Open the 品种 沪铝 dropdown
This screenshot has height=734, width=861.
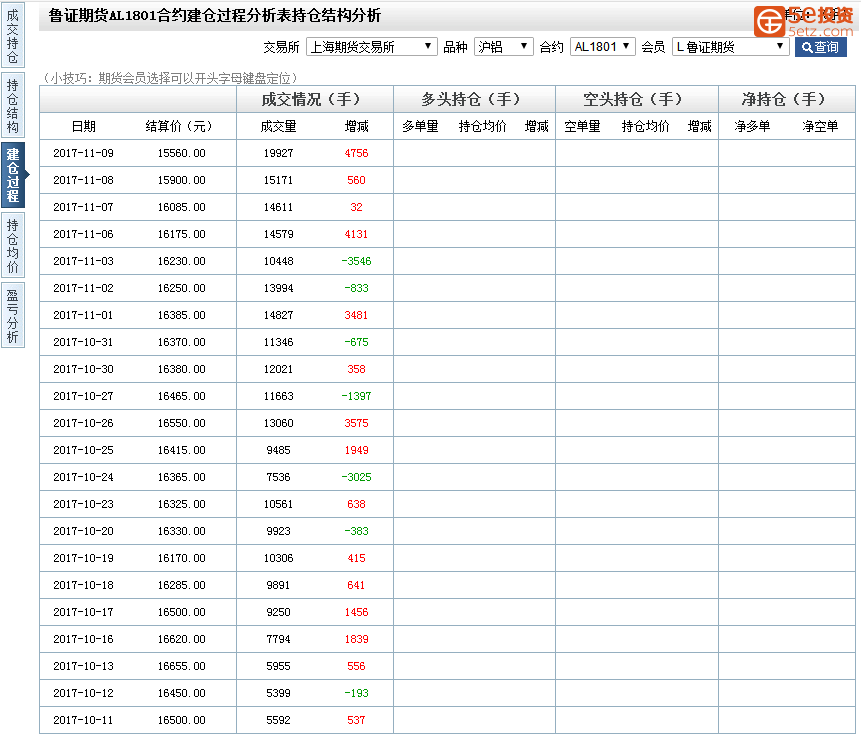[x=503, y=47]
